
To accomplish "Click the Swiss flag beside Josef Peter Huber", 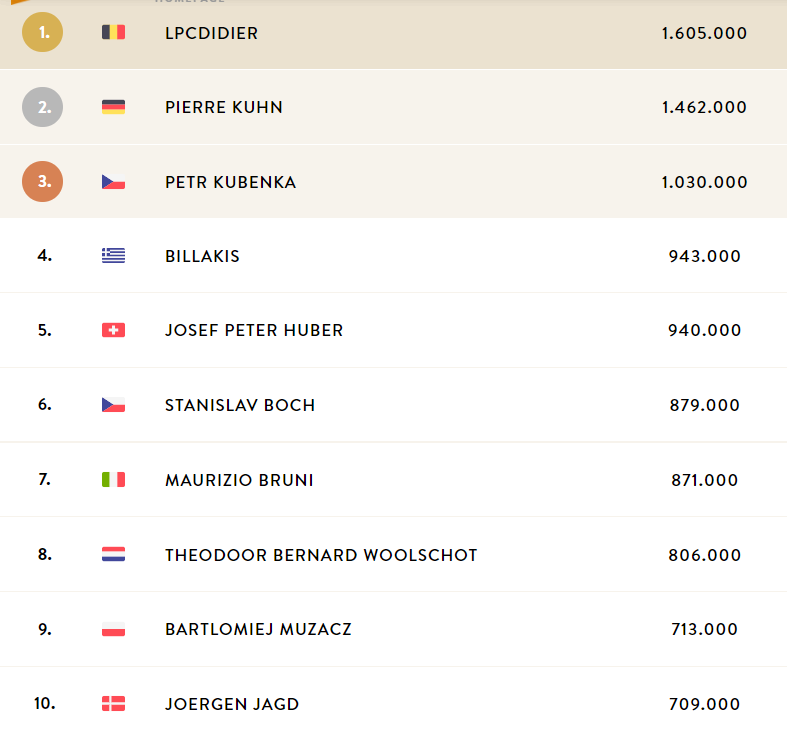I will [x=113, y=330].
